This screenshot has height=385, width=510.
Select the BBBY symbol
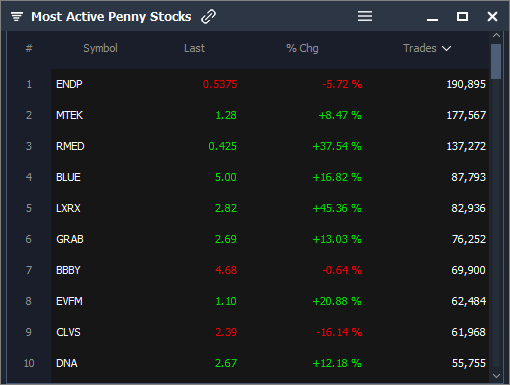68,270
